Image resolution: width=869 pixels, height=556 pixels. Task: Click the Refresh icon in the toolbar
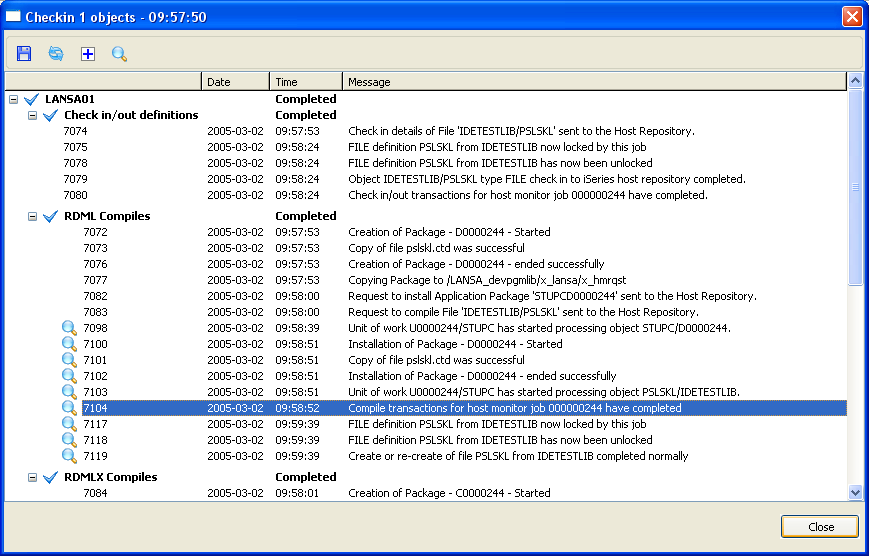(56, 53)
